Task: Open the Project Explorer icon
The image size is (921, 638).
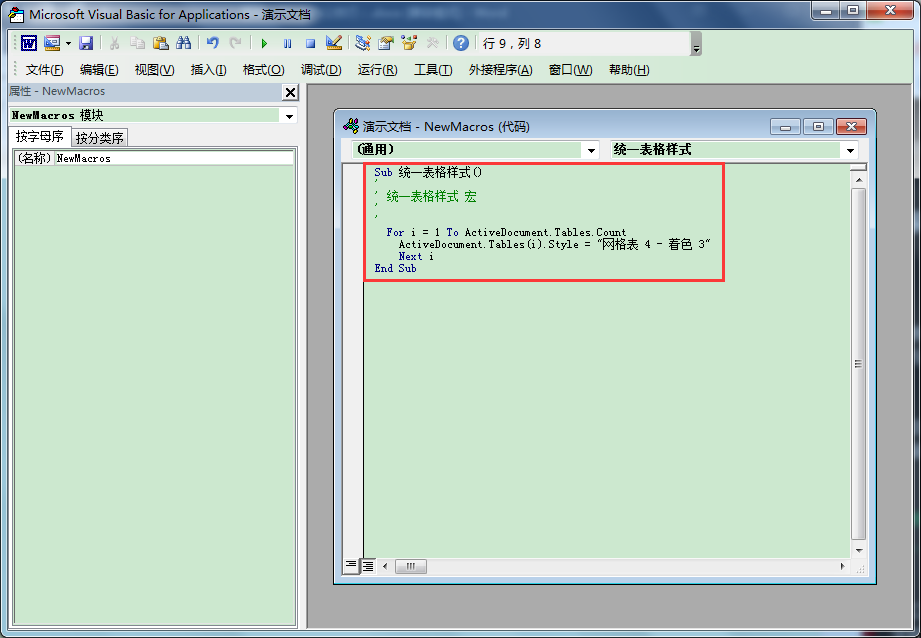Action: [x=362, y=43]
